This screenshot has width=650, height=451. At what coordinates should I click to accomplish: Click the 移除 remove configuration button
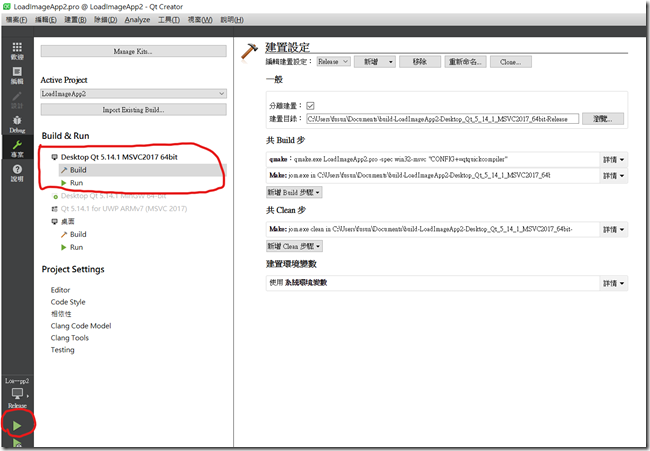420,62
